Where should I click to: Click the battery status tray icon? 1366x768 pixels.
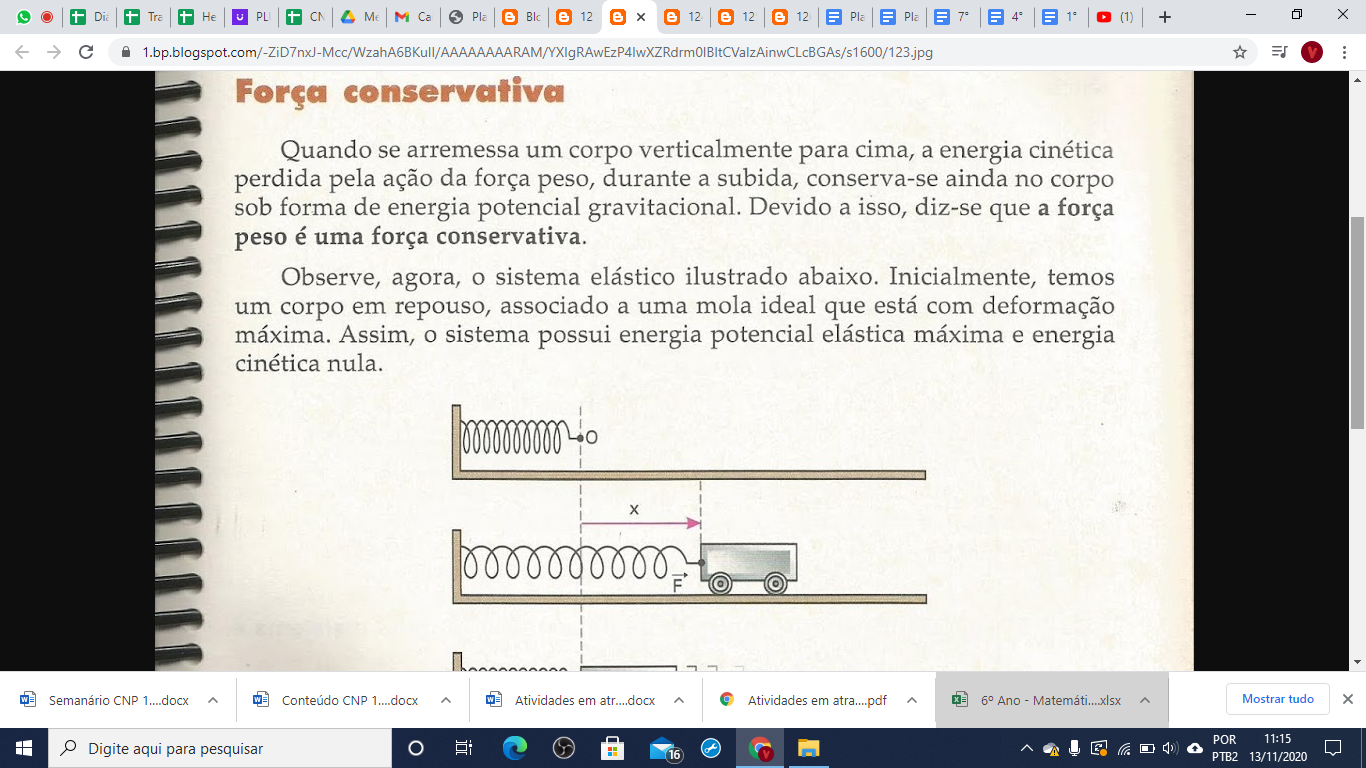[x=1146, y=748]
